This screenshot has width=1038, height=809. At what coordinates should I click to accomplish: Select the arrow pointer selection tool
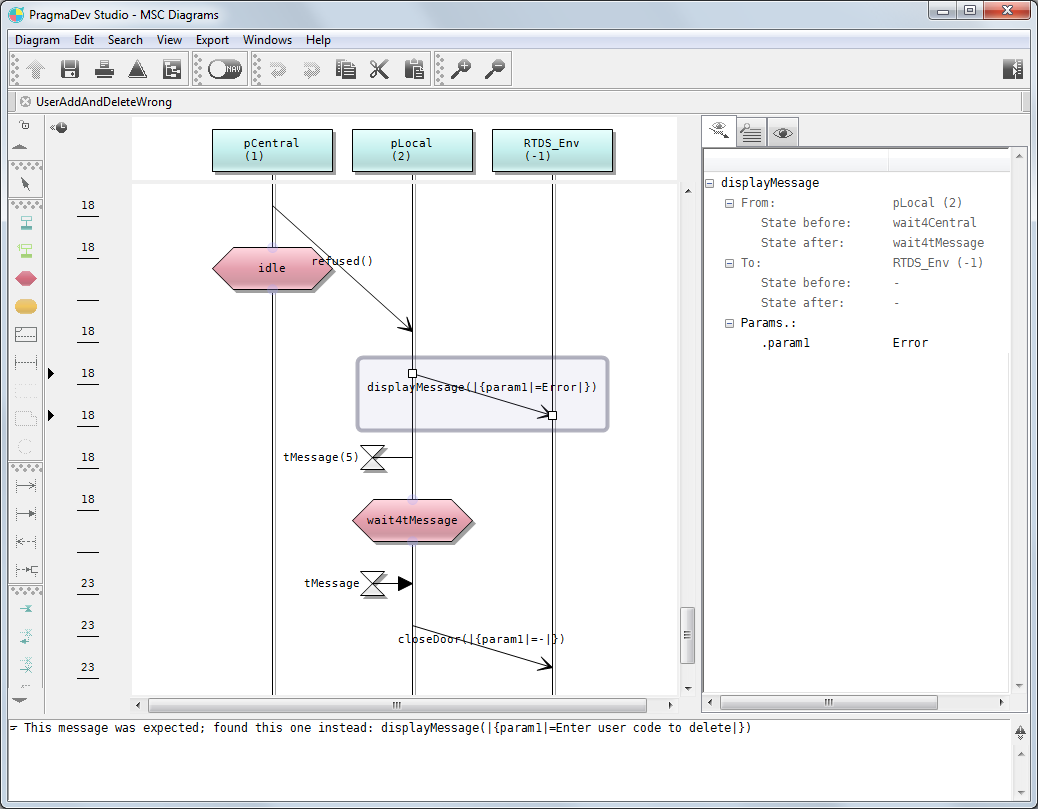26,183
